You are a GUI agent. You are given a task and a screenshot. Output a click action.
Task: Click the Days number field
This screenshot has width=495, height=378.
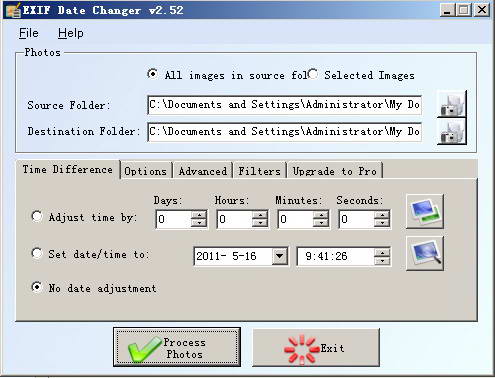tap(174, 219)
